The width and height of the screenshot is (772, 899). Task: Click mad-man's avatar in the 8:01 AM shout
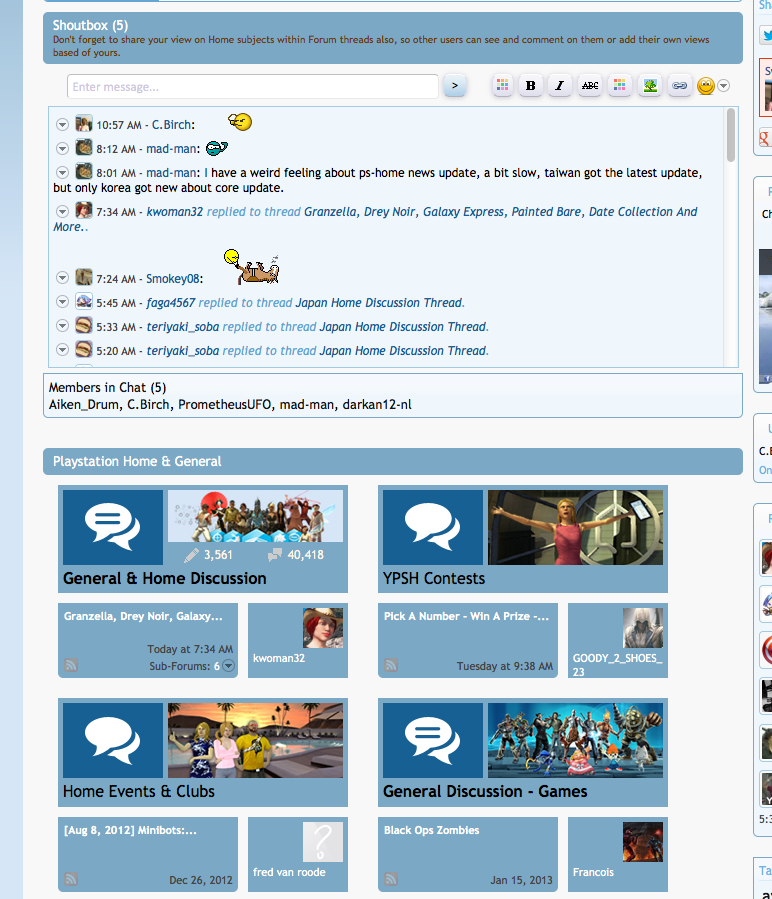click(84, 171)
